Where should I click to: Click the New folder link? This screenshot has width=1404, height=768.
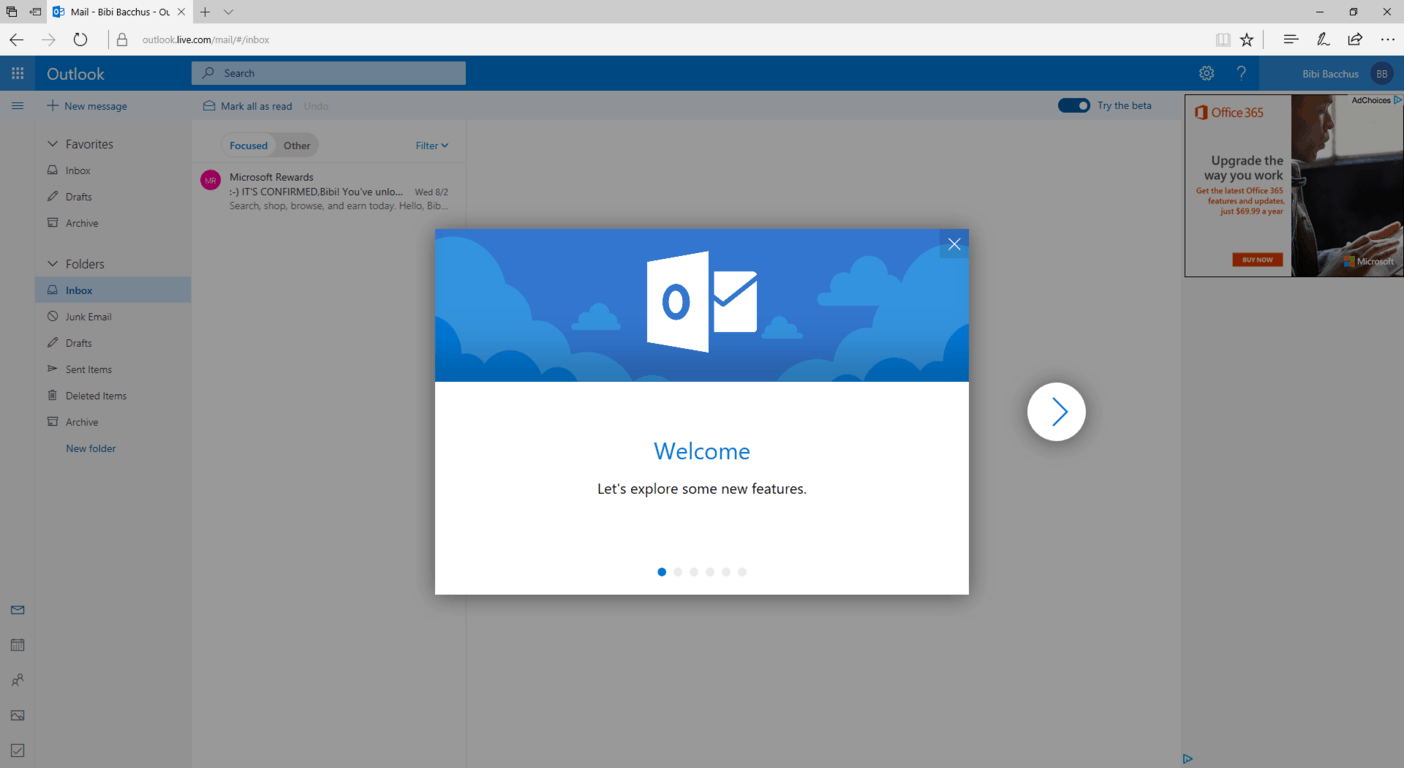coord(91,449)
